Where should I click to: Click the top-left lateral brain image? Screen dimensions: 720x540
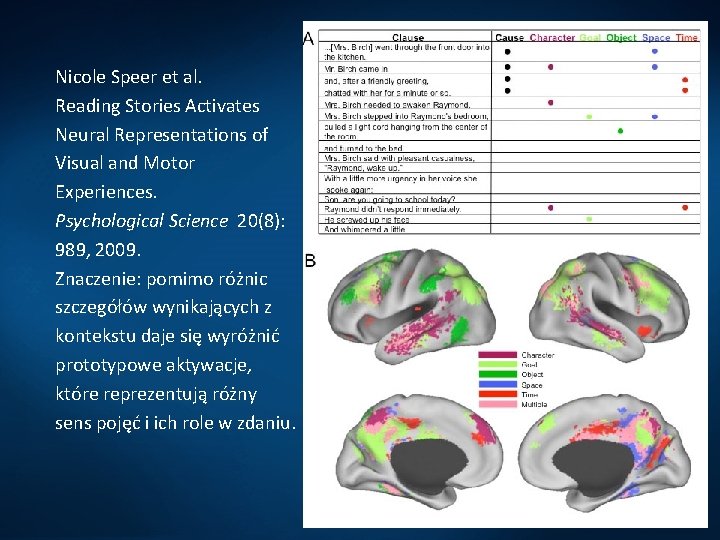411,305
